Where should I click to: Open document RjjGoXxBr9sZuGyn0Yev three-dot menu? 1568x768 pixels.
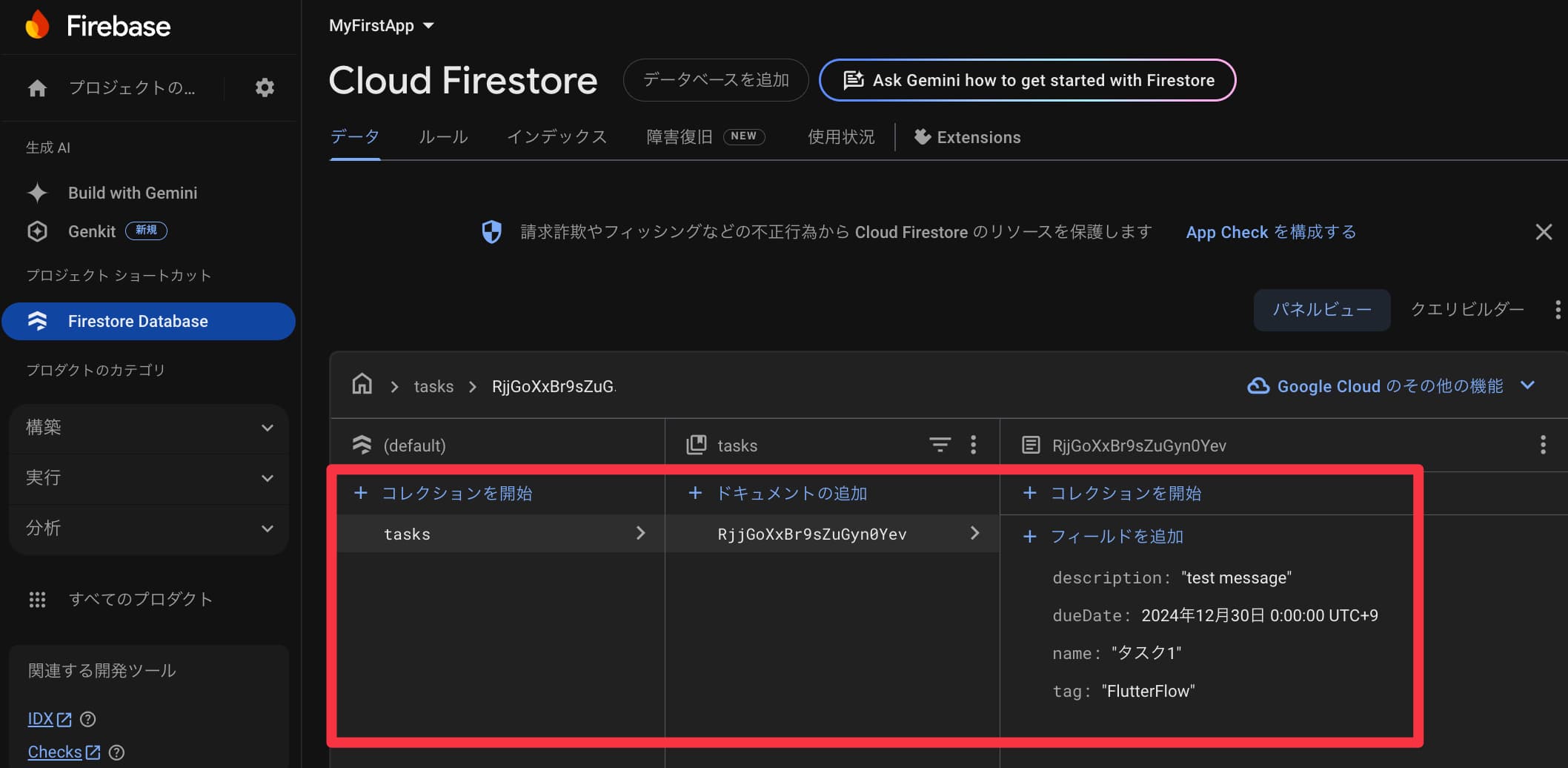(1543, 445)
